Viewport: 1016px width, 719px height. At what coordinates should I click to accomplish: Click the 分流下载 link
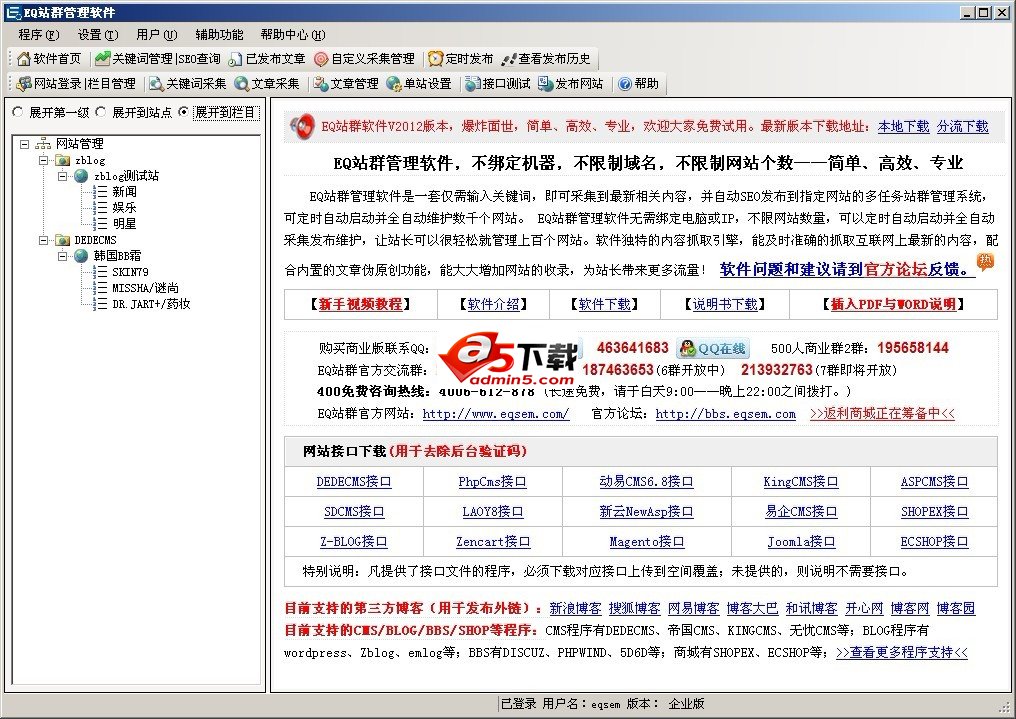[x=962, y=126]
